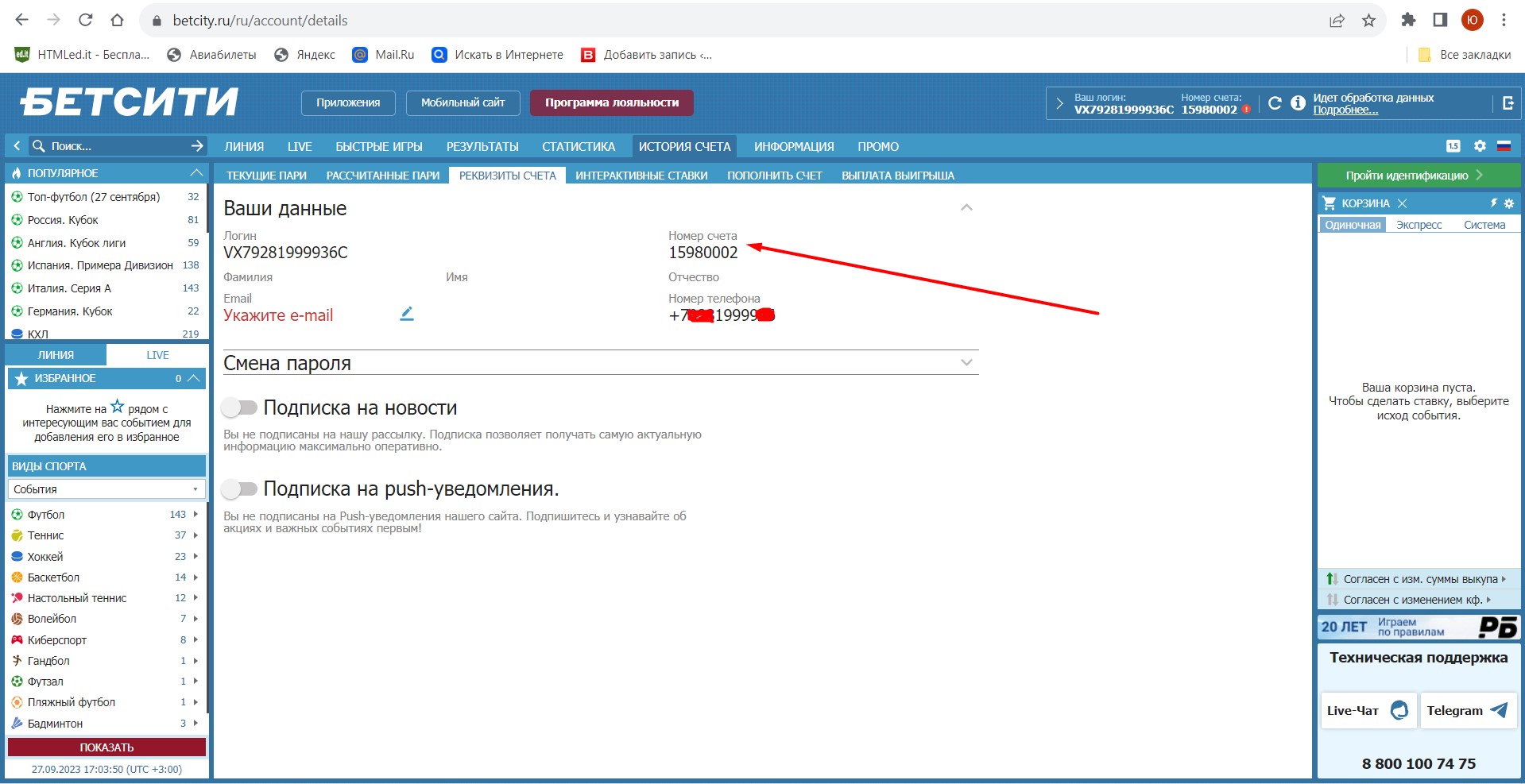This screenshot has width=1525, height=784.
Task: Open the РЕЗУЛЬТАТЫ menu item
Action: point(482,147)
